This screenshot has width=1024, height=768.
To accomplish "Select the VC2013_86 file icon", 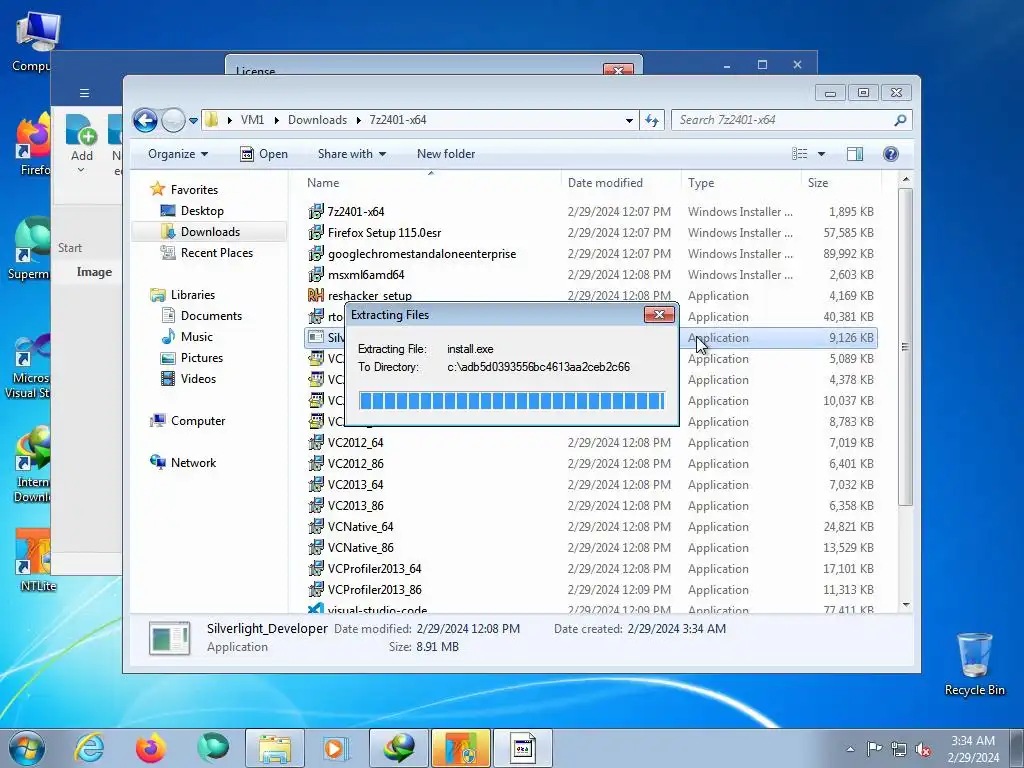I will 316,505.
